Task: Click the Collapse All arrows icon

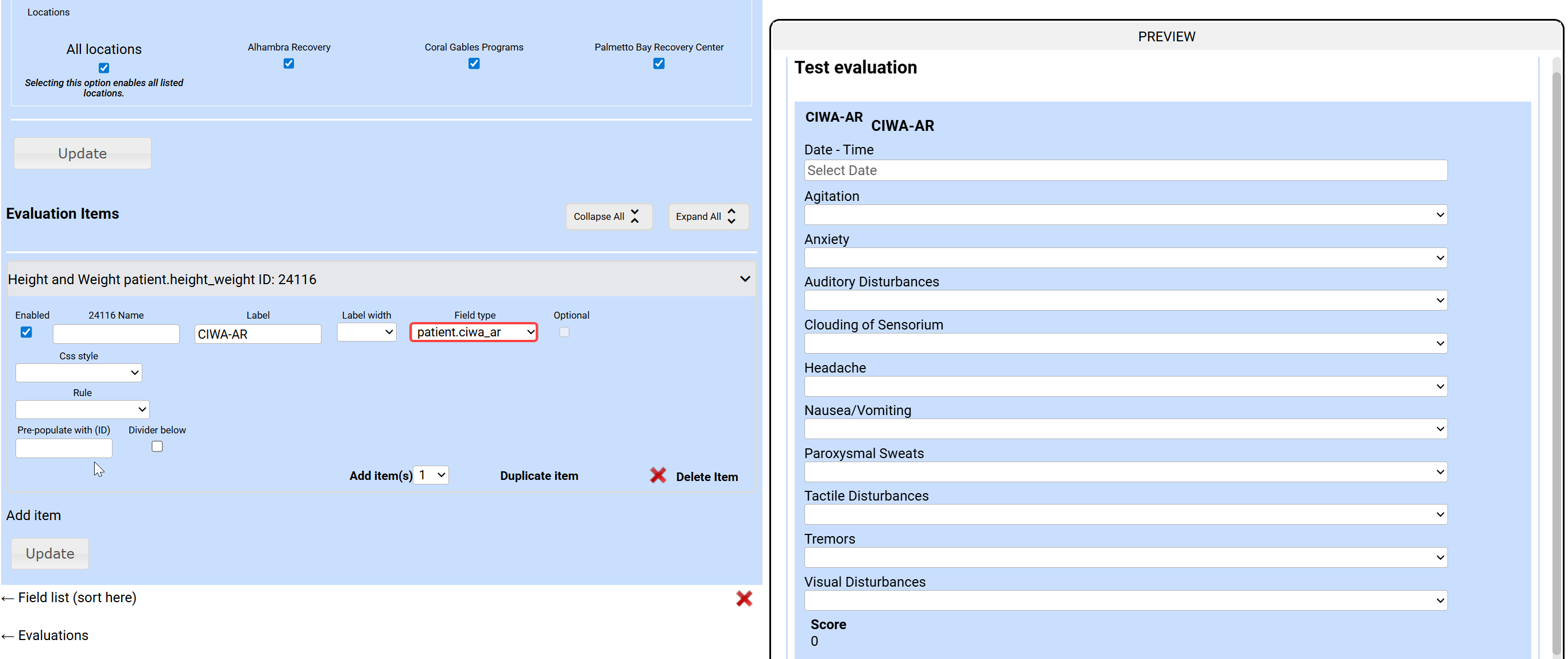Action: tap(635, 216)
